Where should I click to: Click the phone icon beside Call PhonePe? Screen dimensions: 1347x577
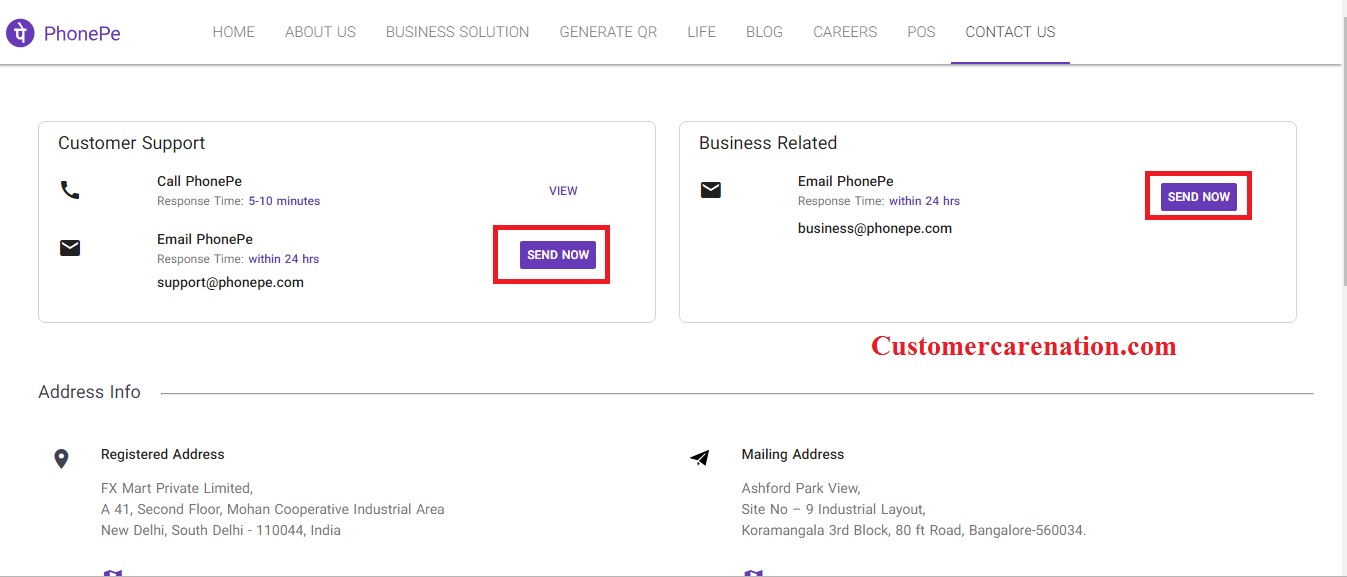point(70,190)
